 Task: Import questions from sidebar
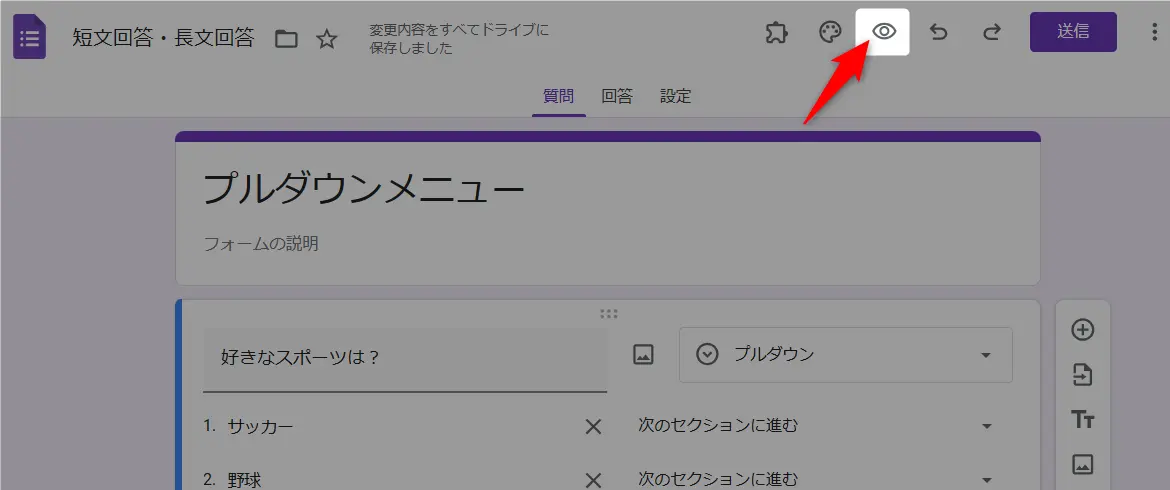1082,375
